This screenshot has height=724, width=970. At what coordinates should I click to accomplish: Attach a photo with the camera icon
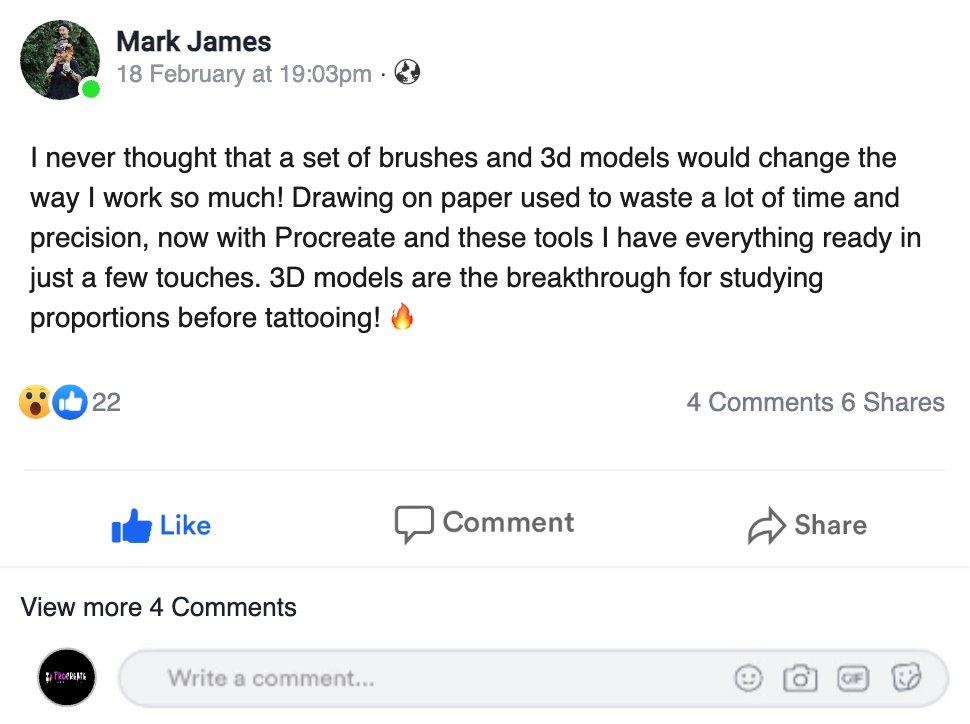click(x=800, y=679)
